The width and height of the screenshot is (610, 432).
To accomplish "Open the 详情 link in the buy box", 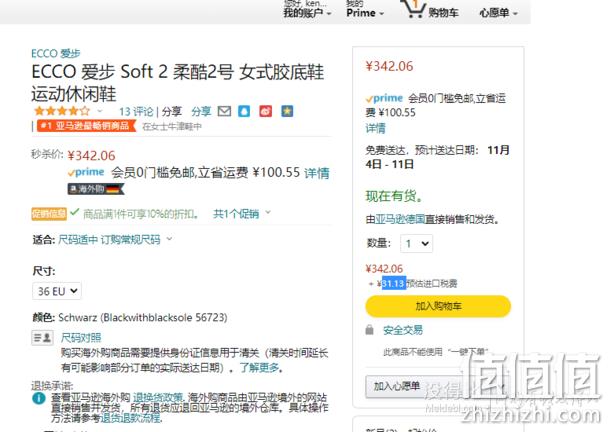I will coord(375,128).
